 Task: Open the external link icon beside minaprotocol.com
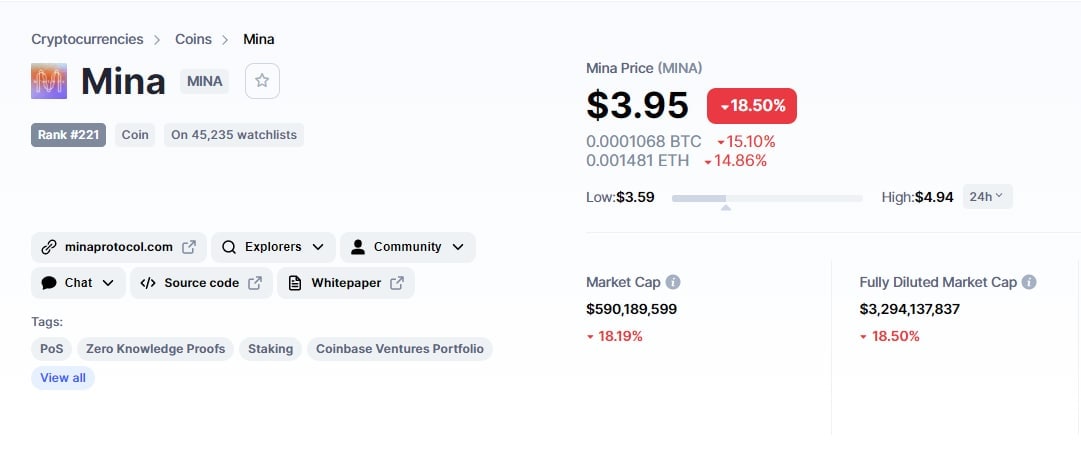[188, 247]
